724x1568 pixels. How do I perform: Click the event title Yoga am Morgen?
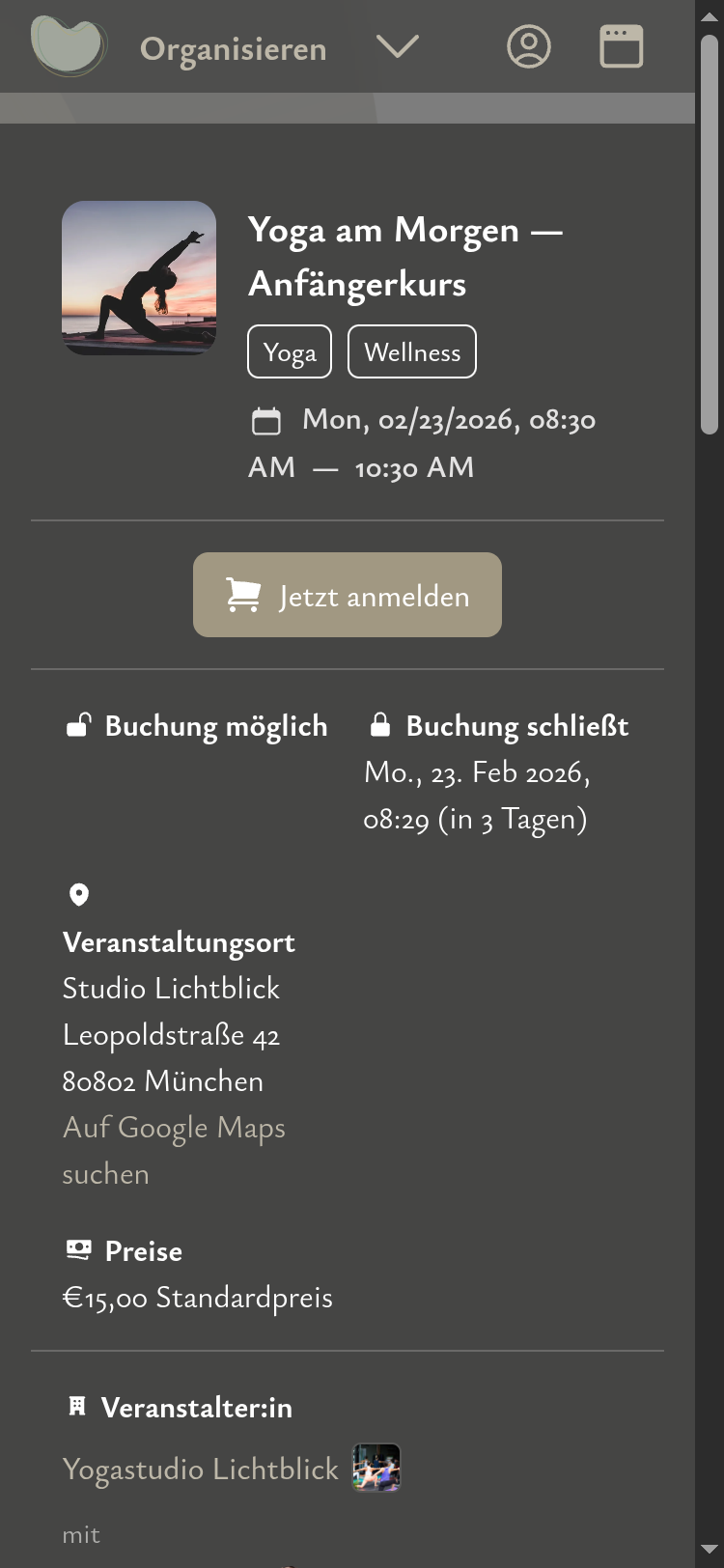[x=405, y=257]
